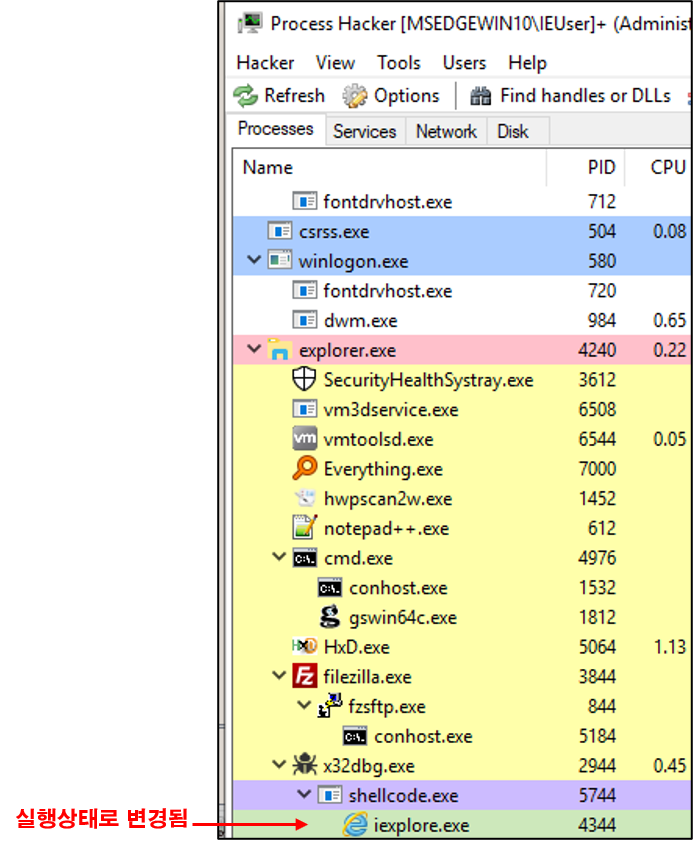Click the Process Hacker title bar icon

[249, 23]
